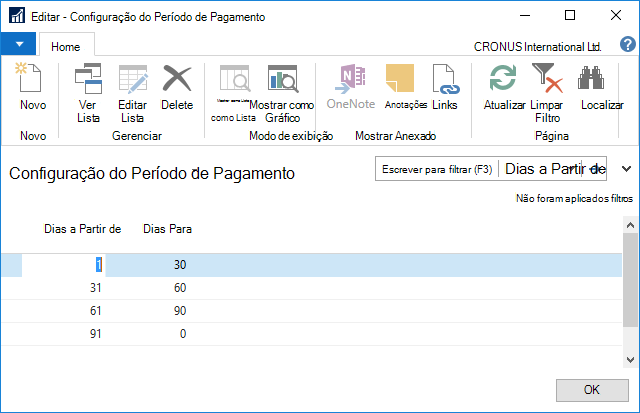Click the list scrollbar down arrow
640x413 pixels.
(630, 360)
